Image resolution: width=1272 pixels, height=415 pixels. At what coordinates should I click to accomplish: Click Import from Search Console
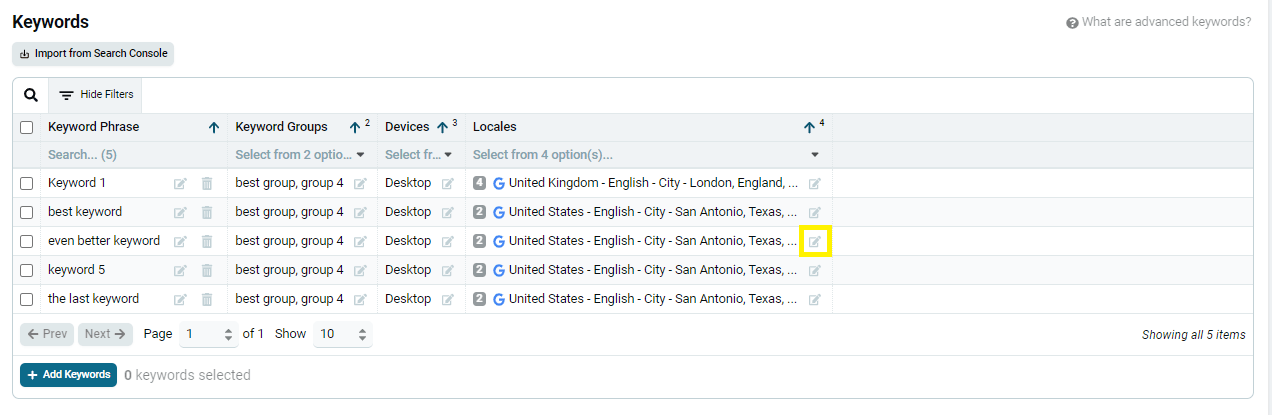pyautogui.click(x=93, y=54)
